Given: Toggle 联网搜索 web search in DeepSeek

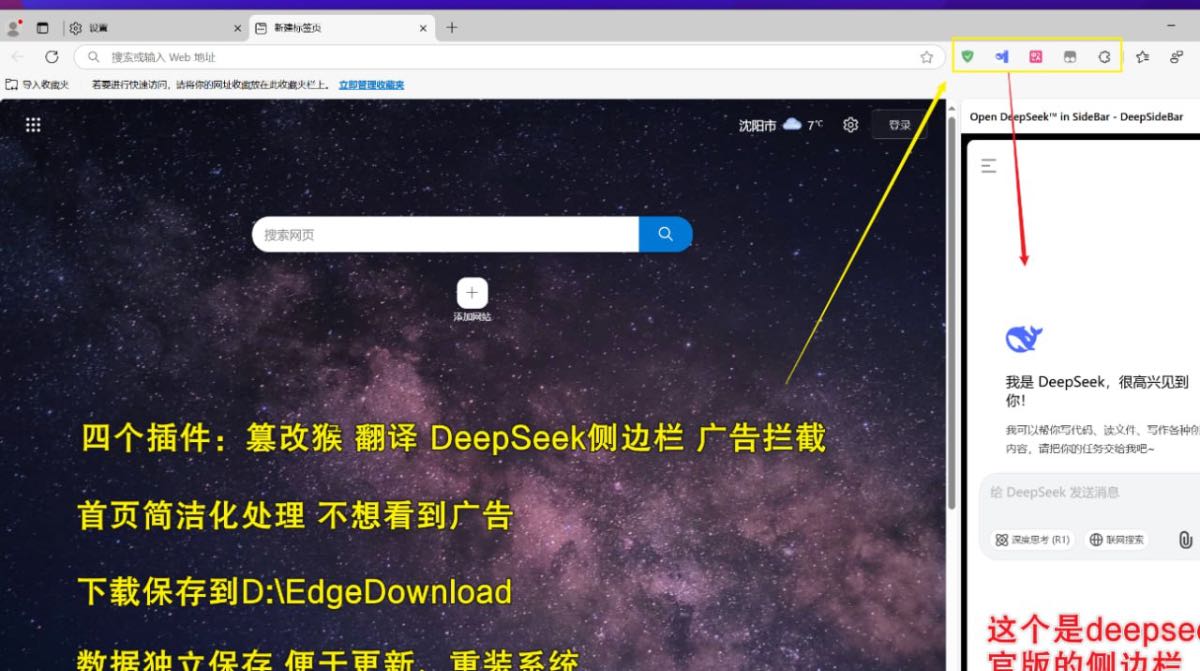Looking at the screenshot, I should pyautogui.click(x=1117, y=540).
